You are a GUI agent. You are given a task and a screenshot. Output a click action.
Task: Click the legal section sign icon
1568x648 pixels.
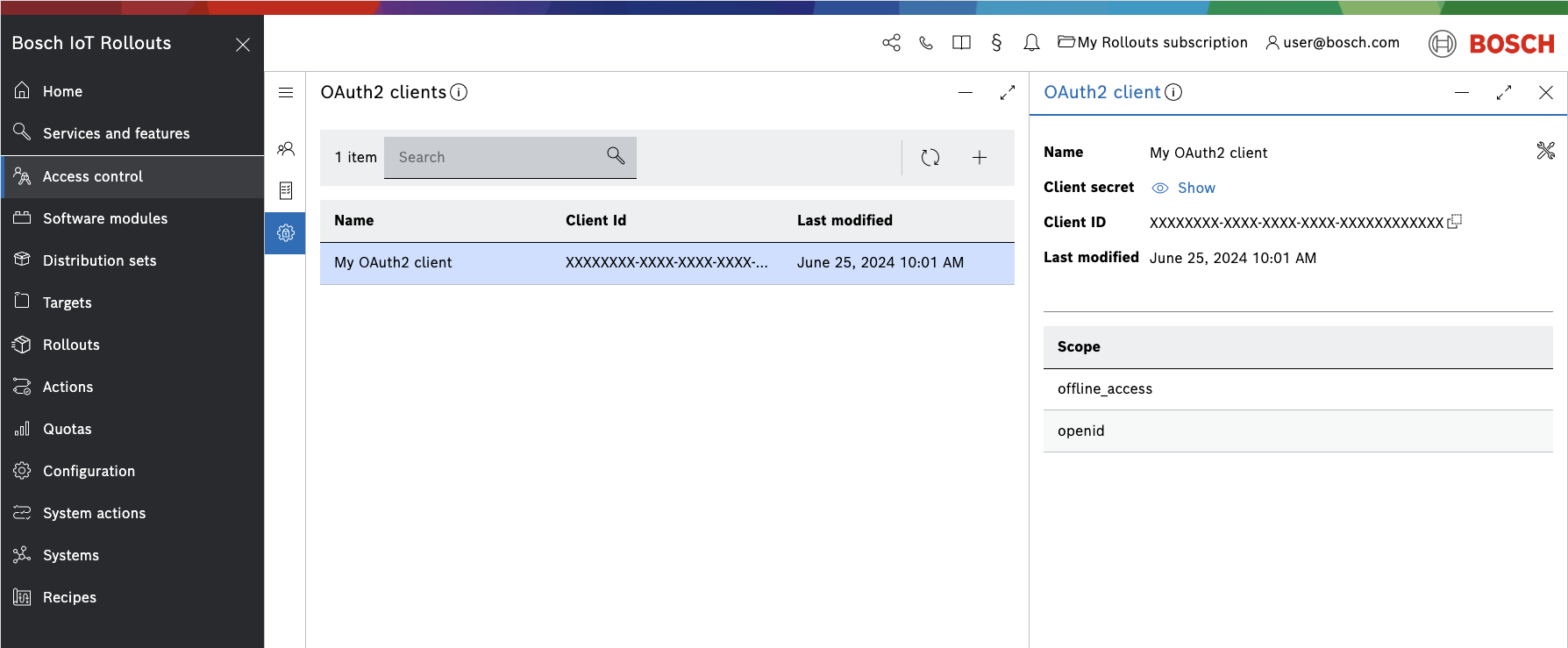pyautogui.click(x=996, y=43)
